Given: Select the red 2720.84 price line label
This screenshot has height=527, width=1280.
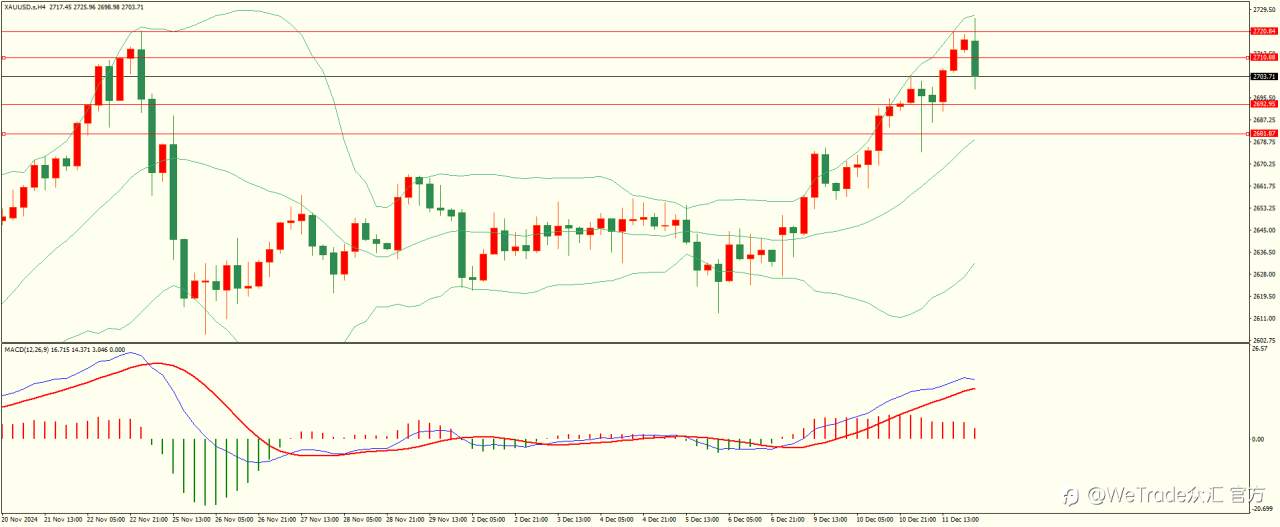Looking at the screenshot, I should 1264,31.
